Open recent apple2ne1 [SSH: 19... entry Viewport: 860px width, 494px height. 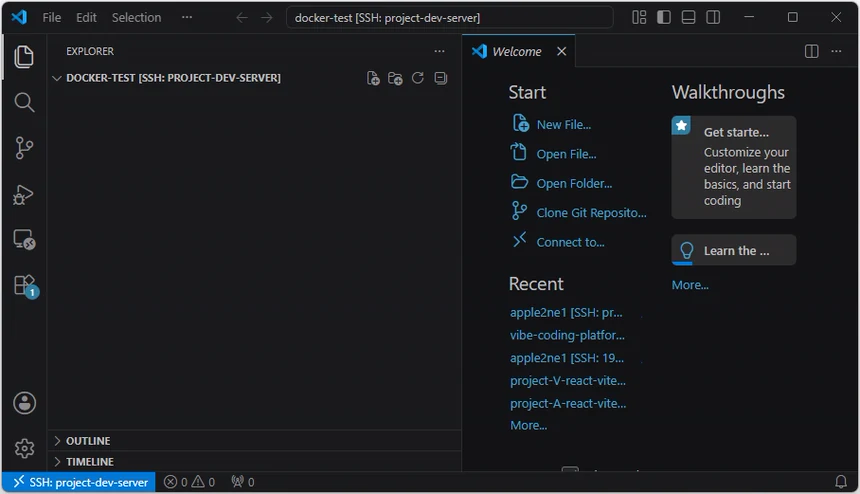[x=567, y=358]
